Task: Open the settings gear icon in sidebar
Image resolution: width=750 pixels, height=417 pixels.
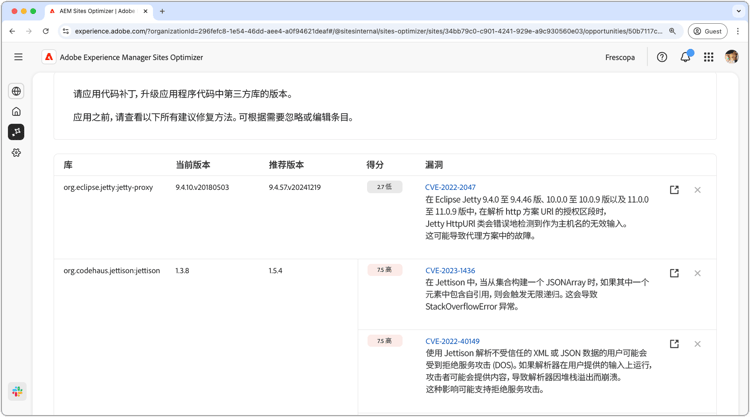Action: coord(16,153)
